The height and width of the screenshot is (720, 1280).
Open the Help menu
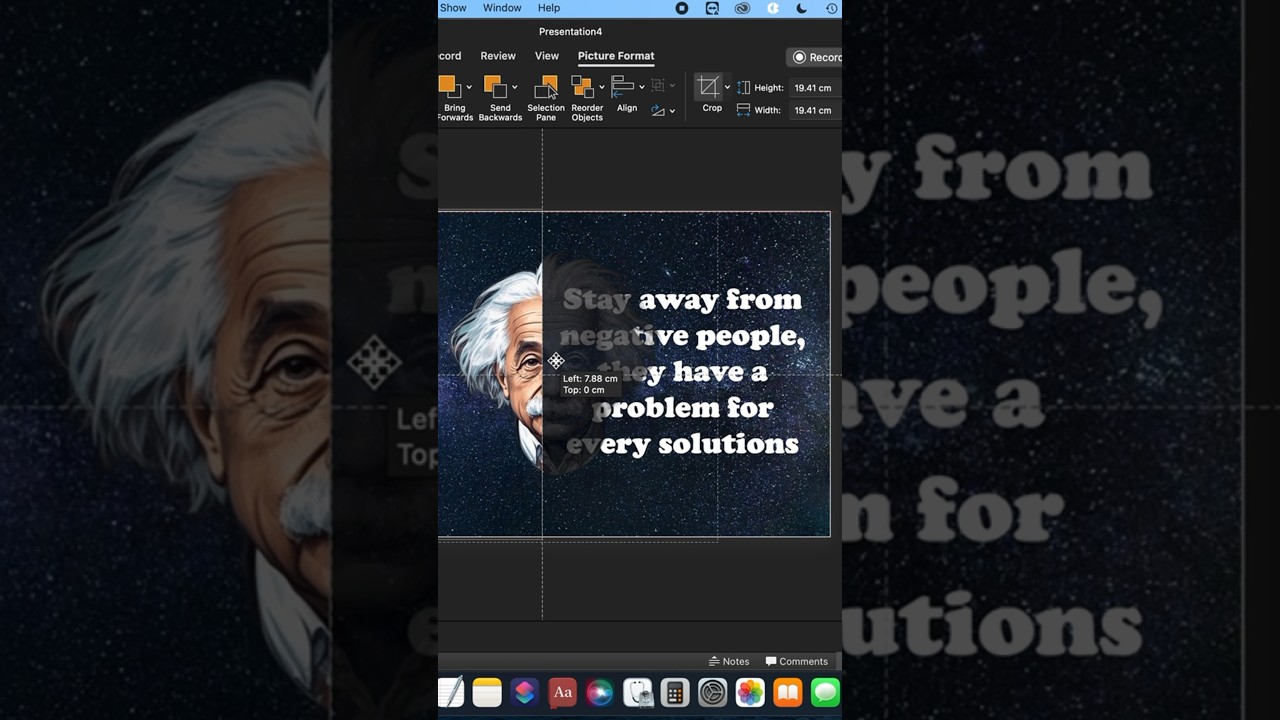coord(549,8)
